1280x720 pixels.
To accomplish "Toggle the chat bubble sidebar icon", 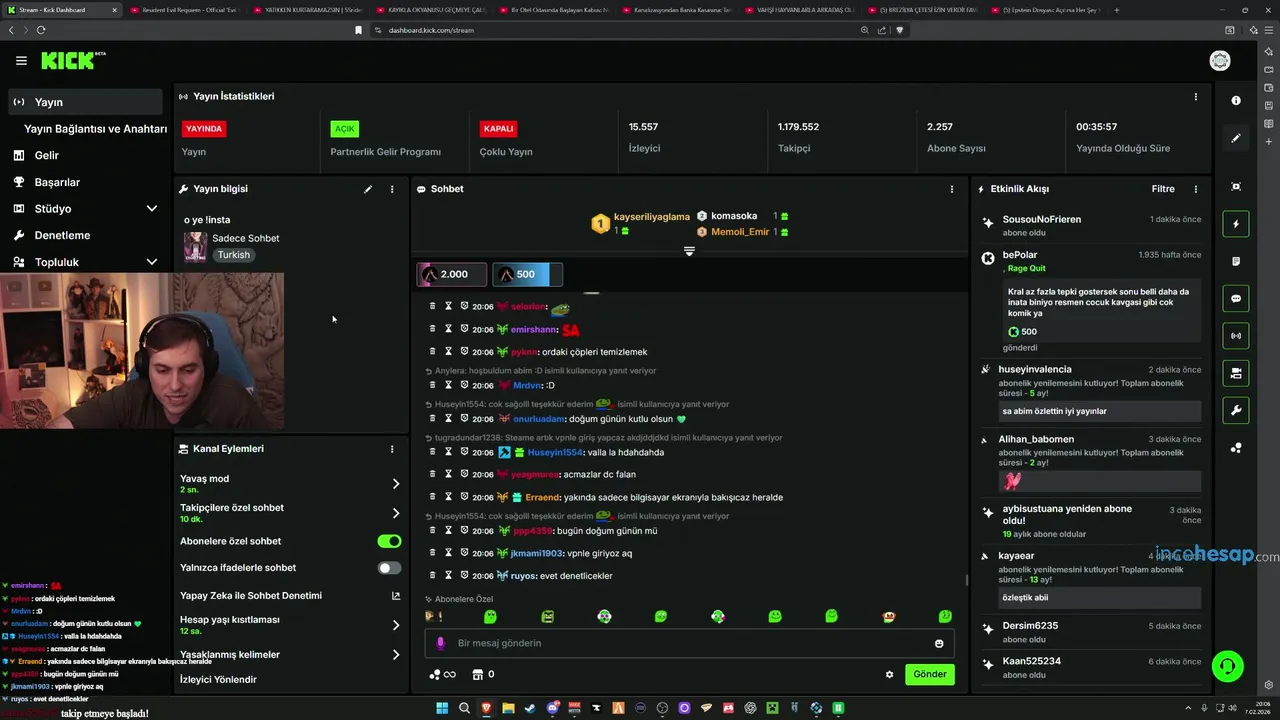I will point(1236,298).
